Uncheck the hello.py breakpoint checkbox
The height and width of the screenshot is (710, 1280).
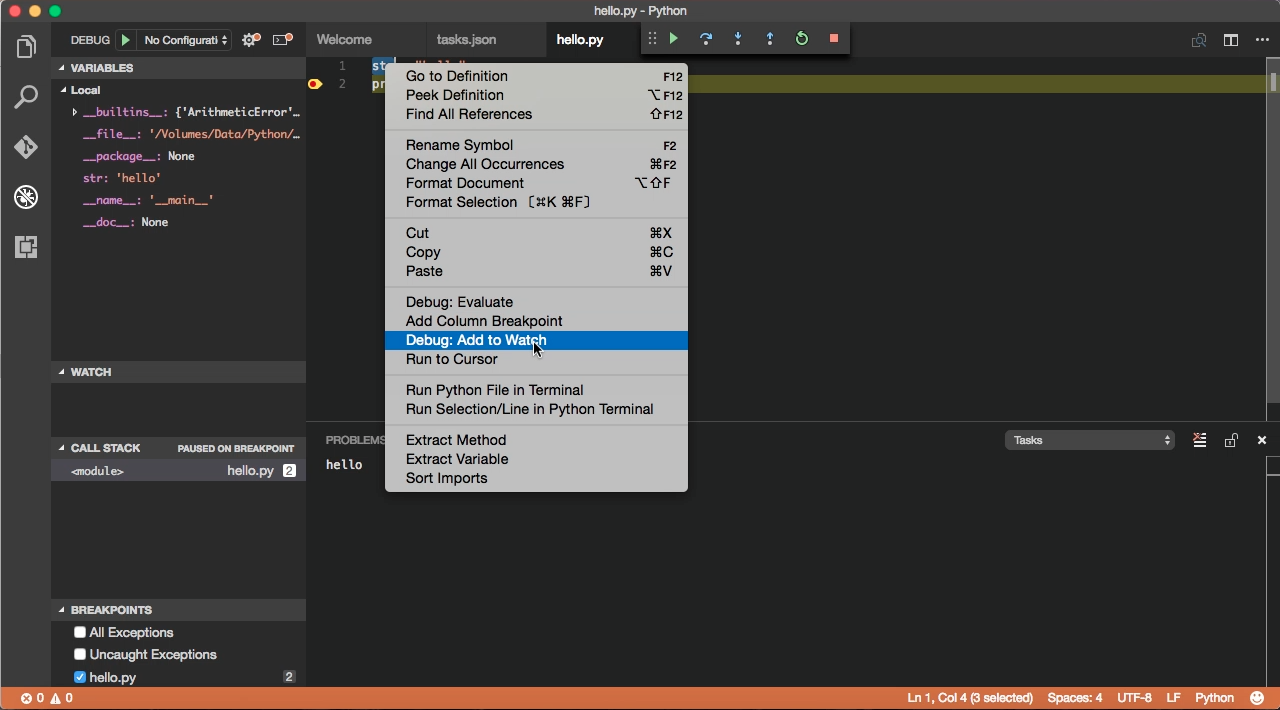click(80, 677)
